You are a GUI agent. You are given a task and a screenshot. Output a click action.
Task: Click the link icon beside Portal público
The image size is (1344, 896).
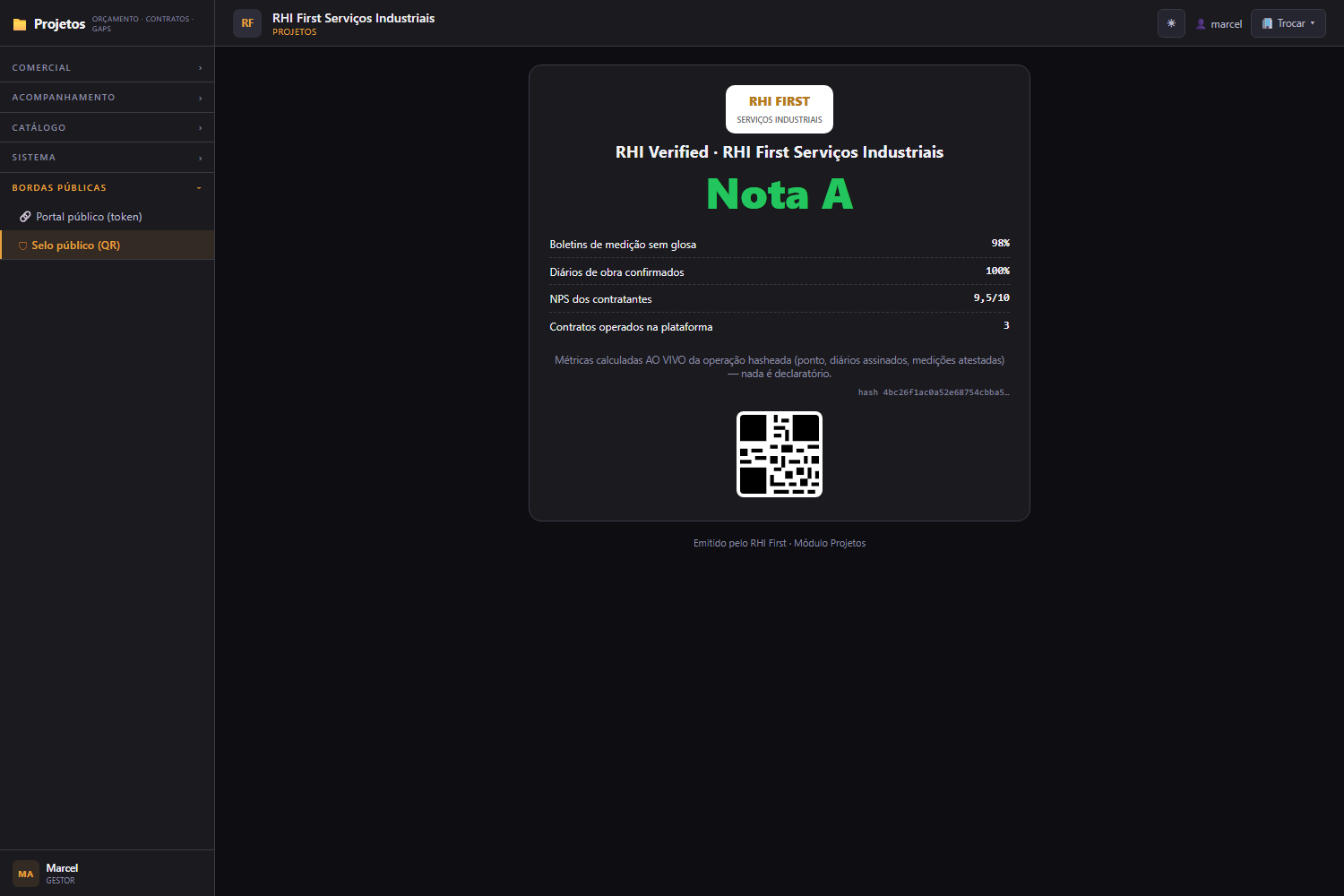[x=25, y=217]
